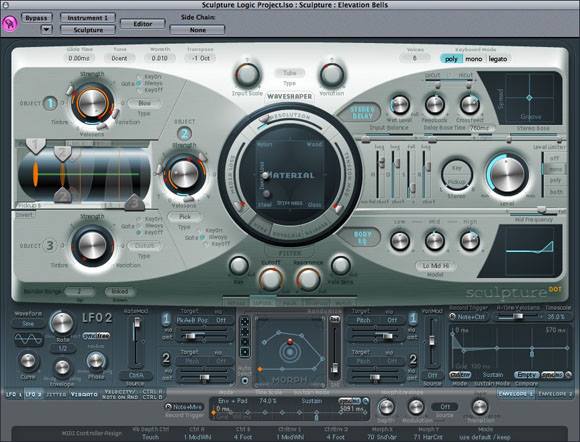Click the Editor button

142,24
